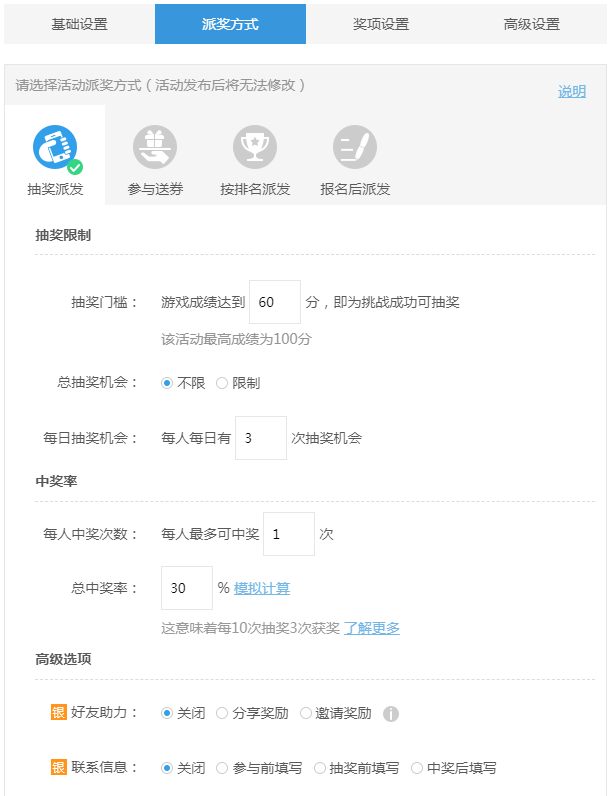Select 抽奖前填写 for 联系信息

click(x=320, y=768)
